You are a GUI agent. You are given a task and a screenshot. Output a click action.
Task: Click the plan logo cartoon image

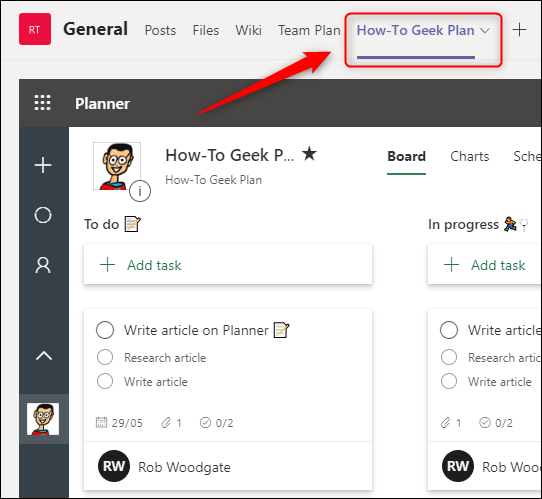(117, 166)
